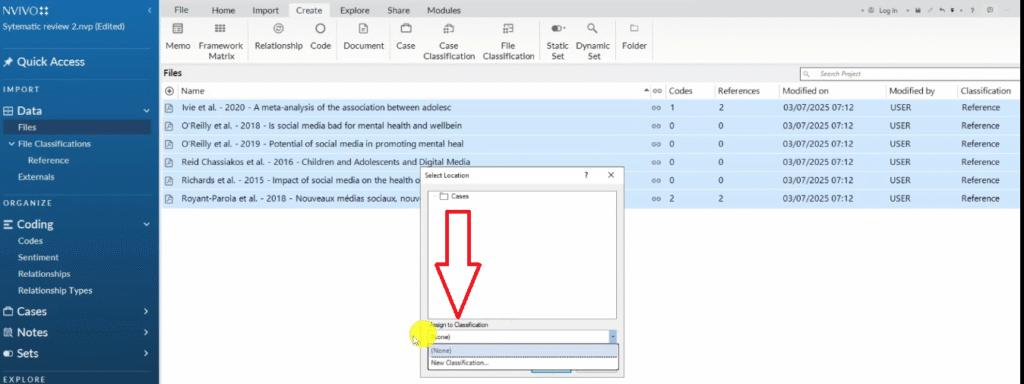Collapse the Coding section
The image size is (1024, 384).
click(x=146, y=224)
